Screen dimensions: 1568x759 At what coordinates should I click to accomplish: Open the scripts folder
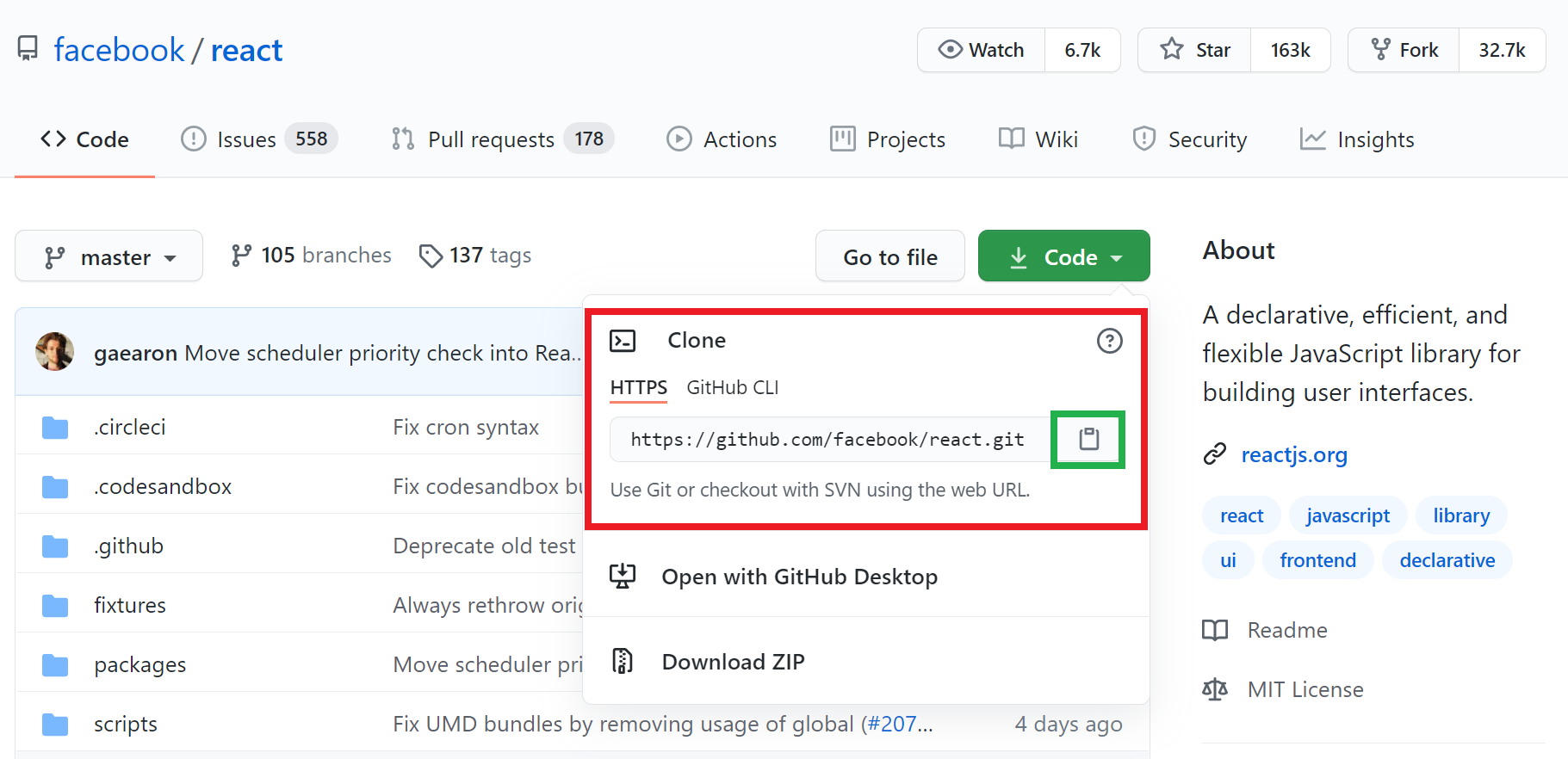(126, 724)
